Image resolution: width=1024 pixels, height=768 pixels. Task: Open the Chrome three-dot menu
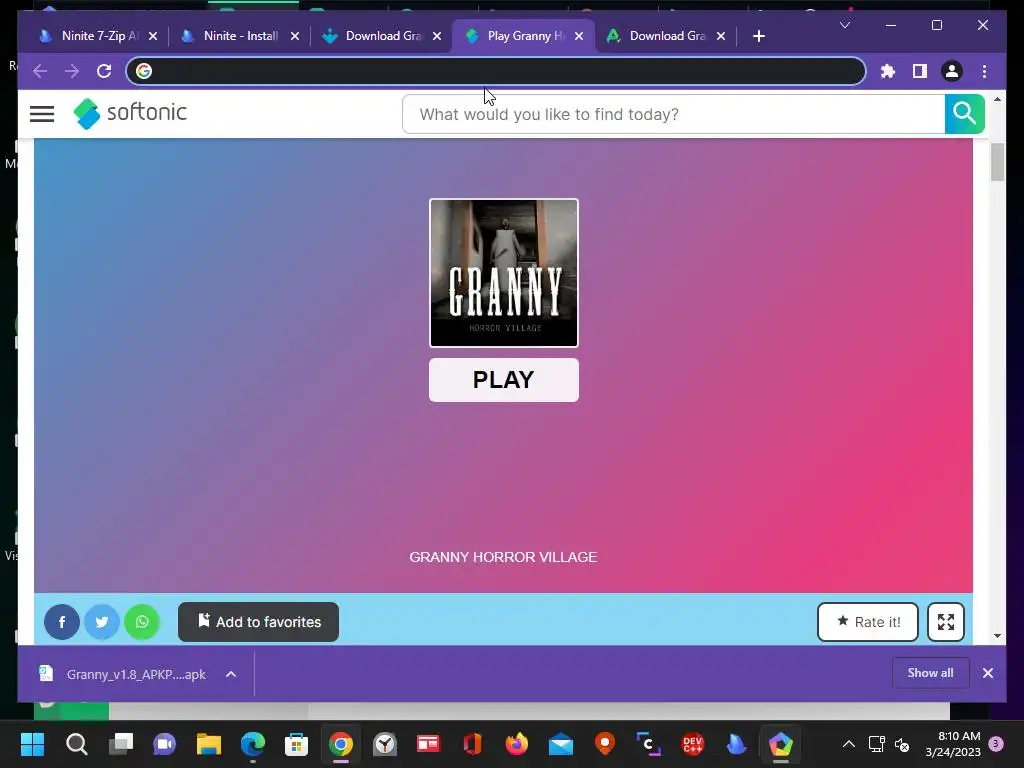tap(984, 71)
